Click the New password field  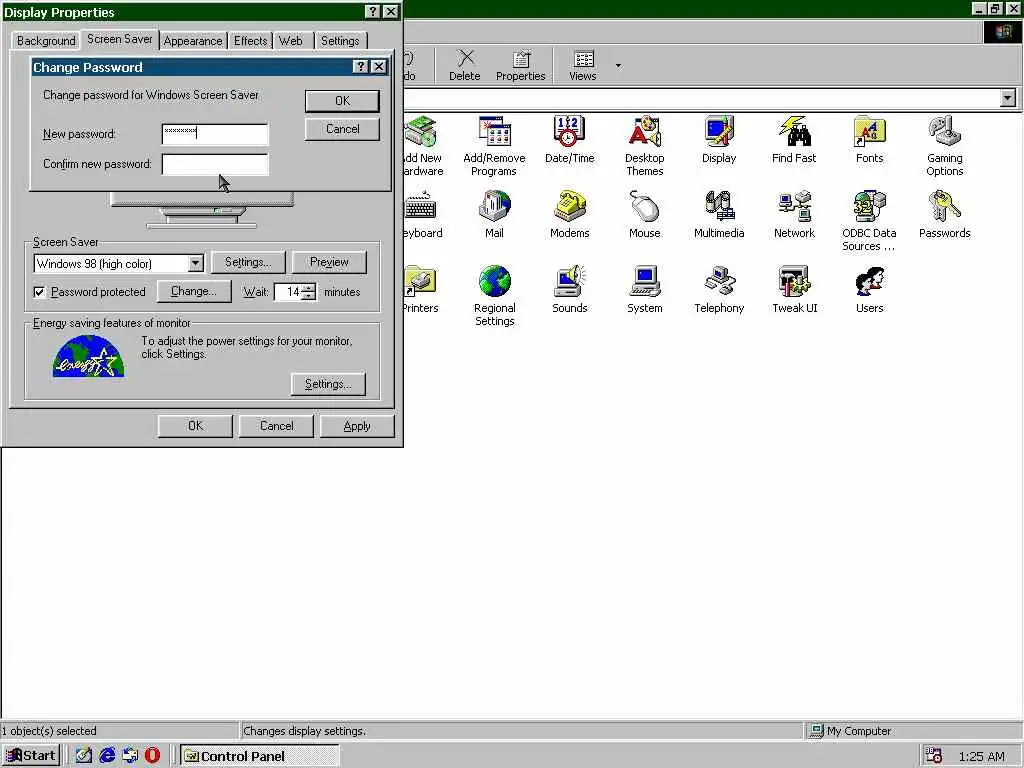pos(215,134)
